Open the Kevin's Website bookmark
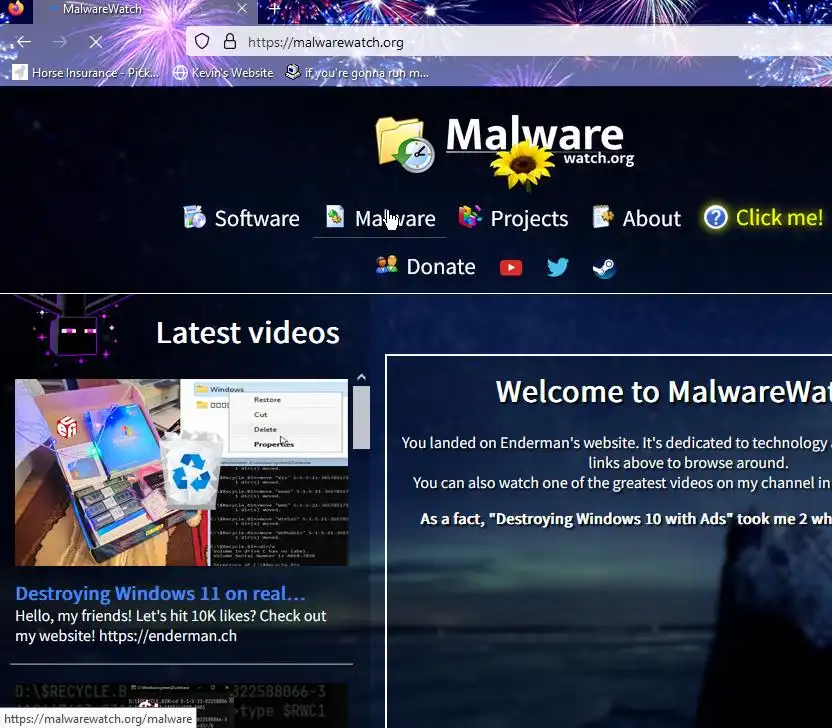 pos(223,73)
